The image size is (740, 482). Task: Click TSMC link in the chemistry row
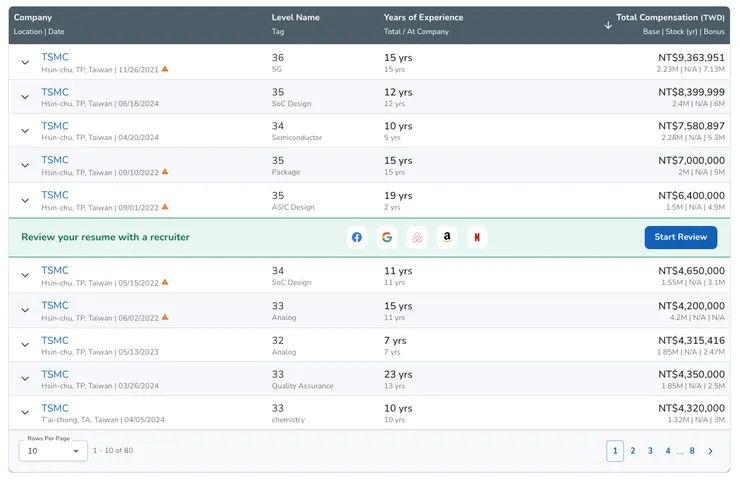(55, 408)
